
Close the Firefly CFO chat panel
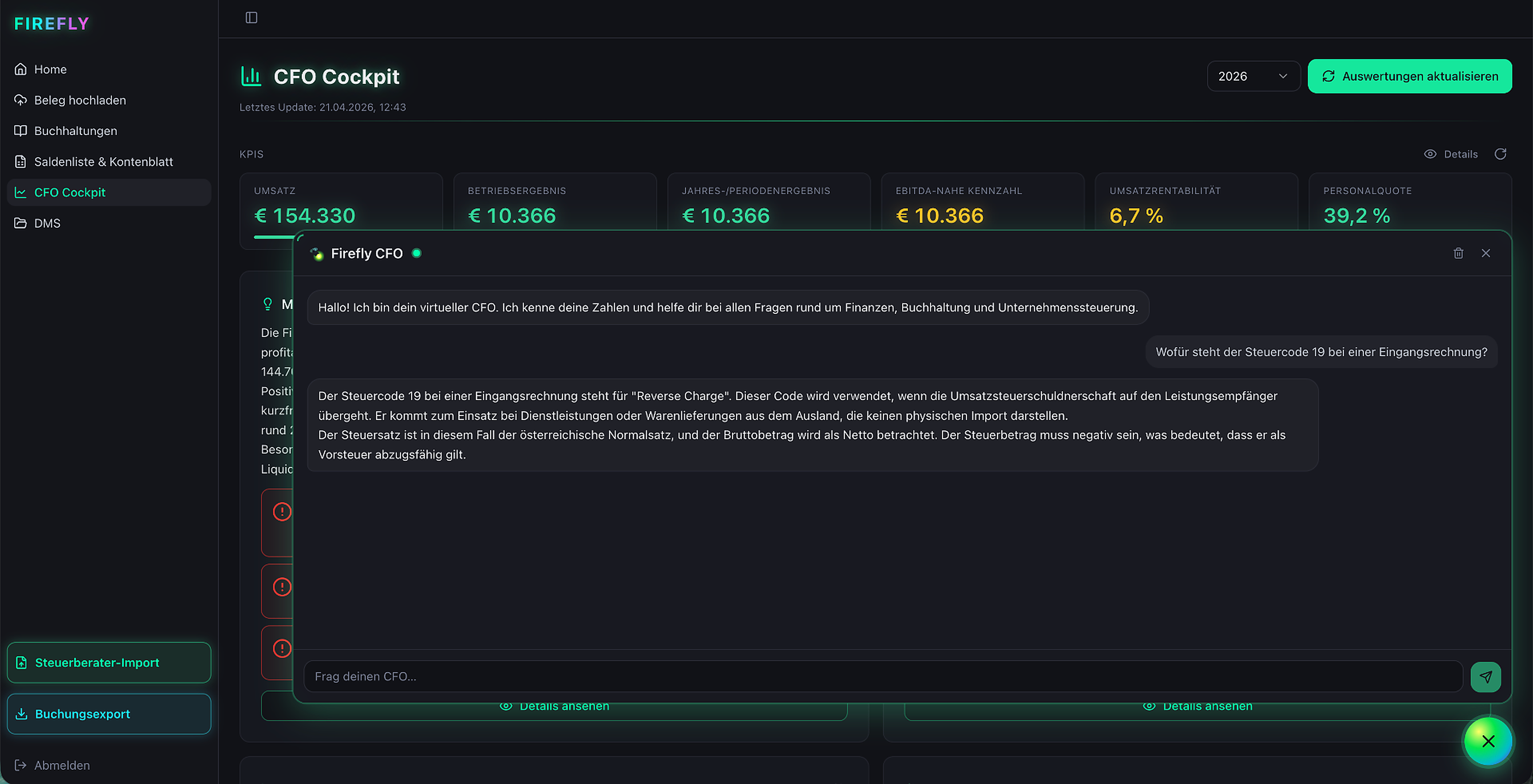click(1486, 253)
